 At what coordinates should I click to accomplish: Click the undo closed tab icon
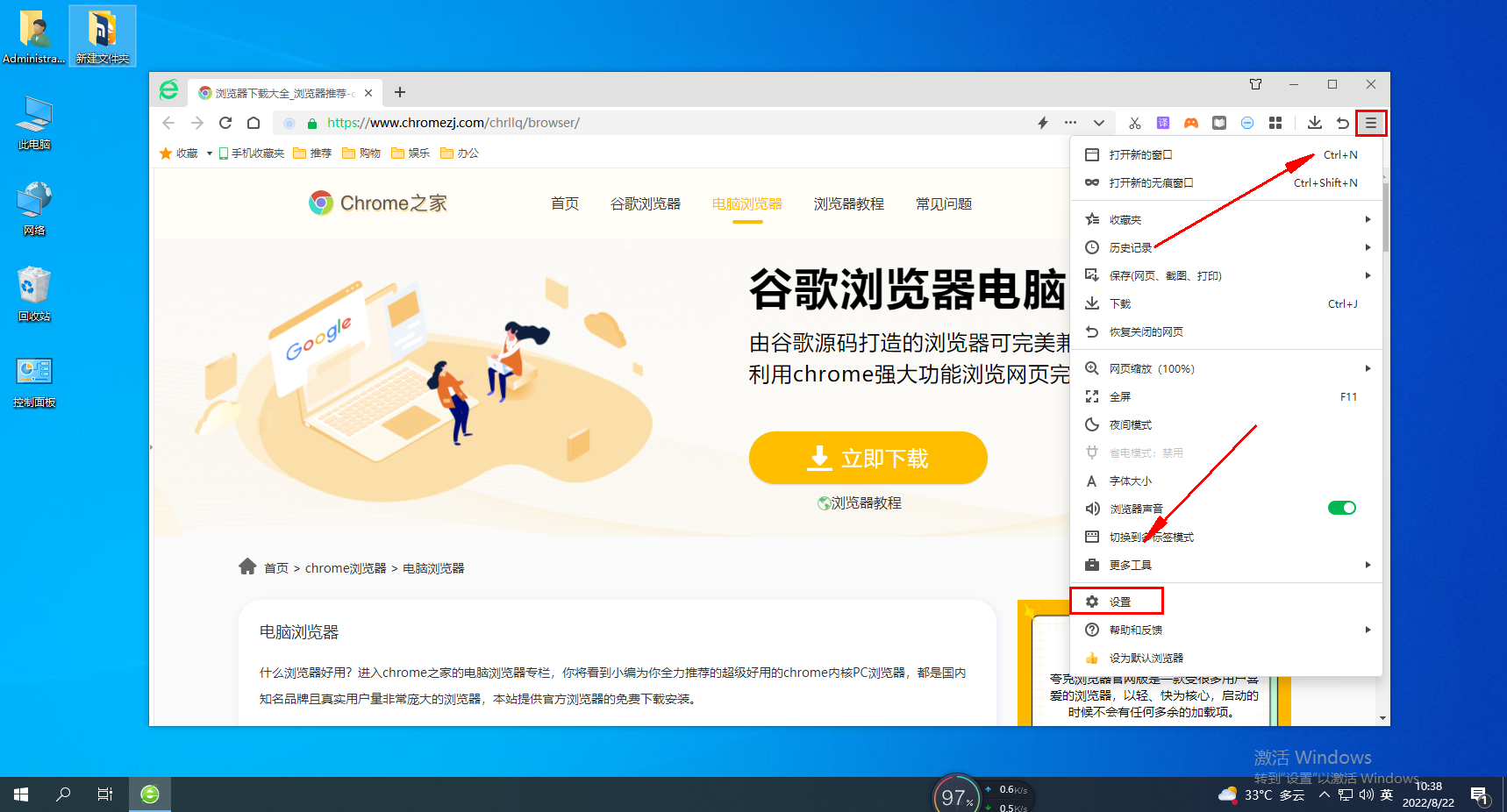pyautogui.click(x=1342, y=123)
